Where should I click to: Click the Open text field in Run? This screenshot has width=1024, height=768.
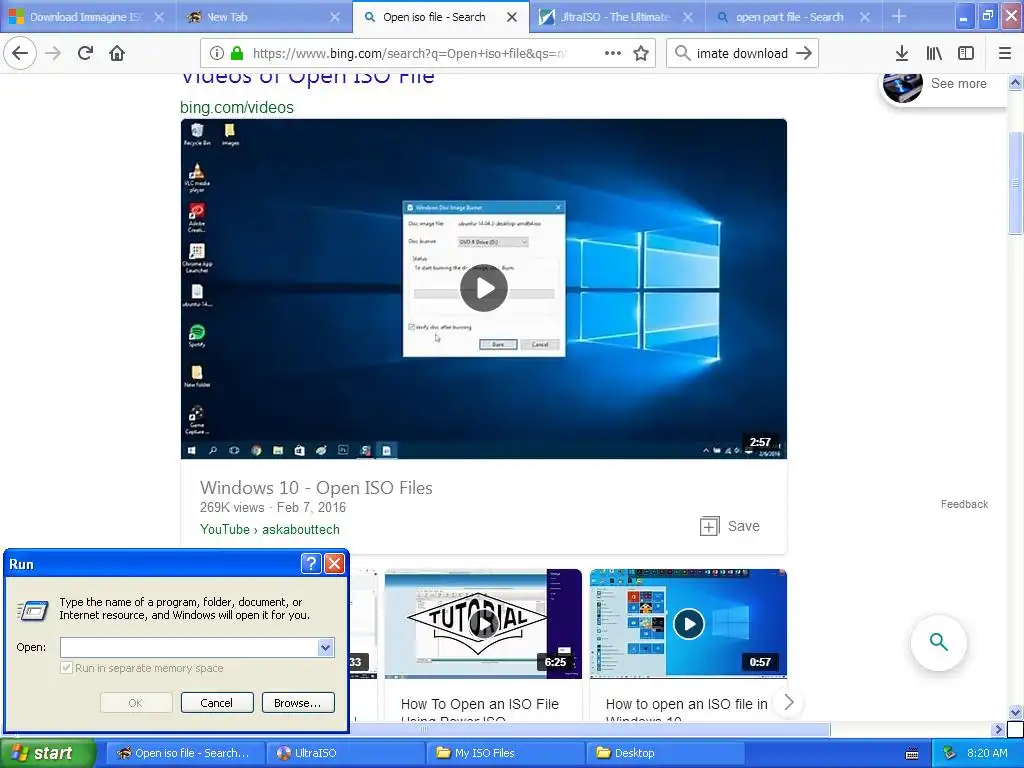[189, 647]
